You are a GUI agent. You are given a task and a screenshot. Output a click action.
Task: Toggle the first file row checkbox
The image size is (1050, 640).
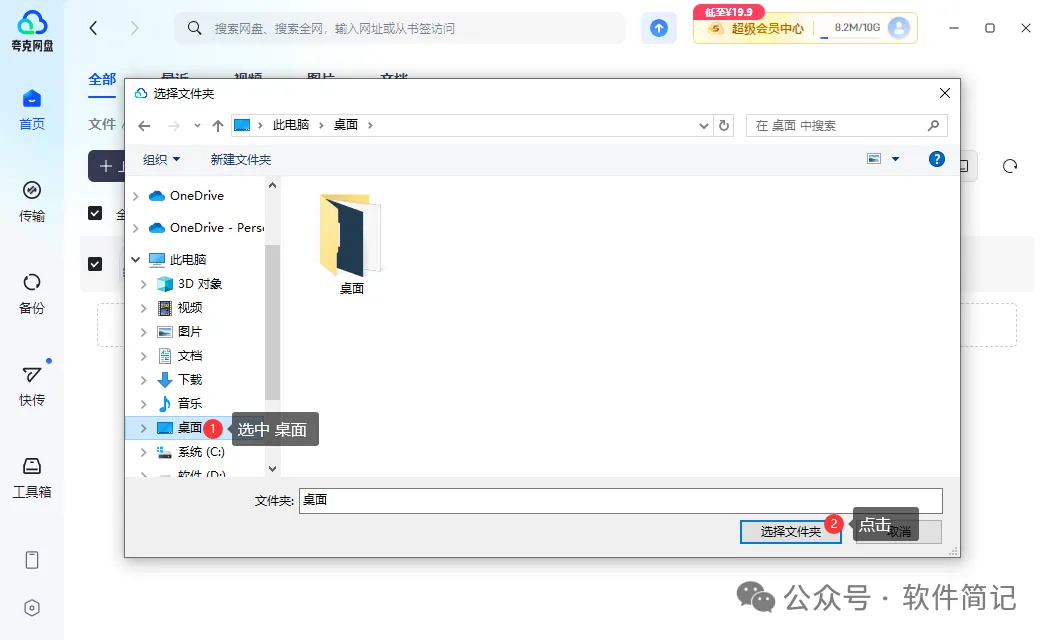point(95,264)
